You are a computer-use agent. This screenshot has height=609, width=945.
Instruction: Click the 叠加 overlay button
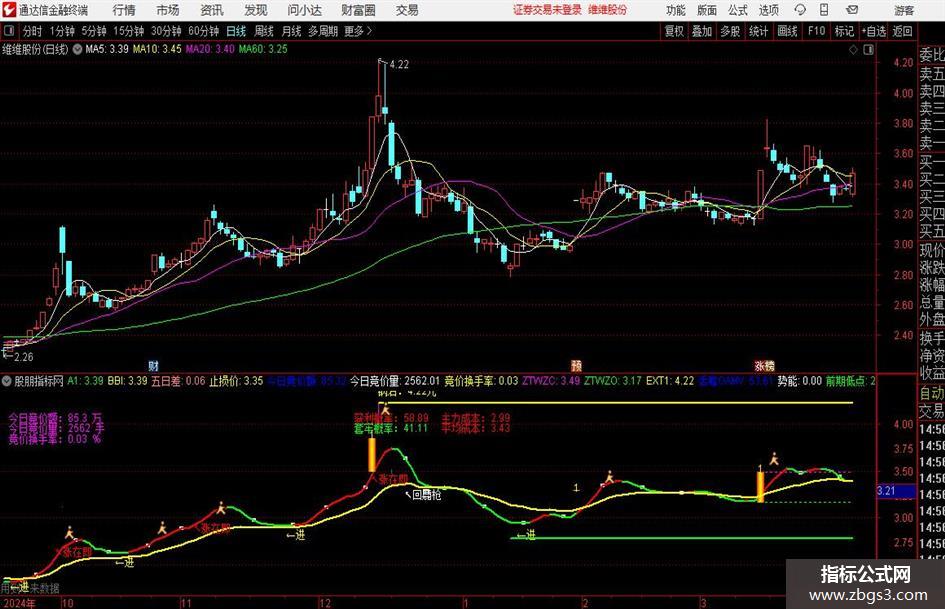[x=702, y=31]
